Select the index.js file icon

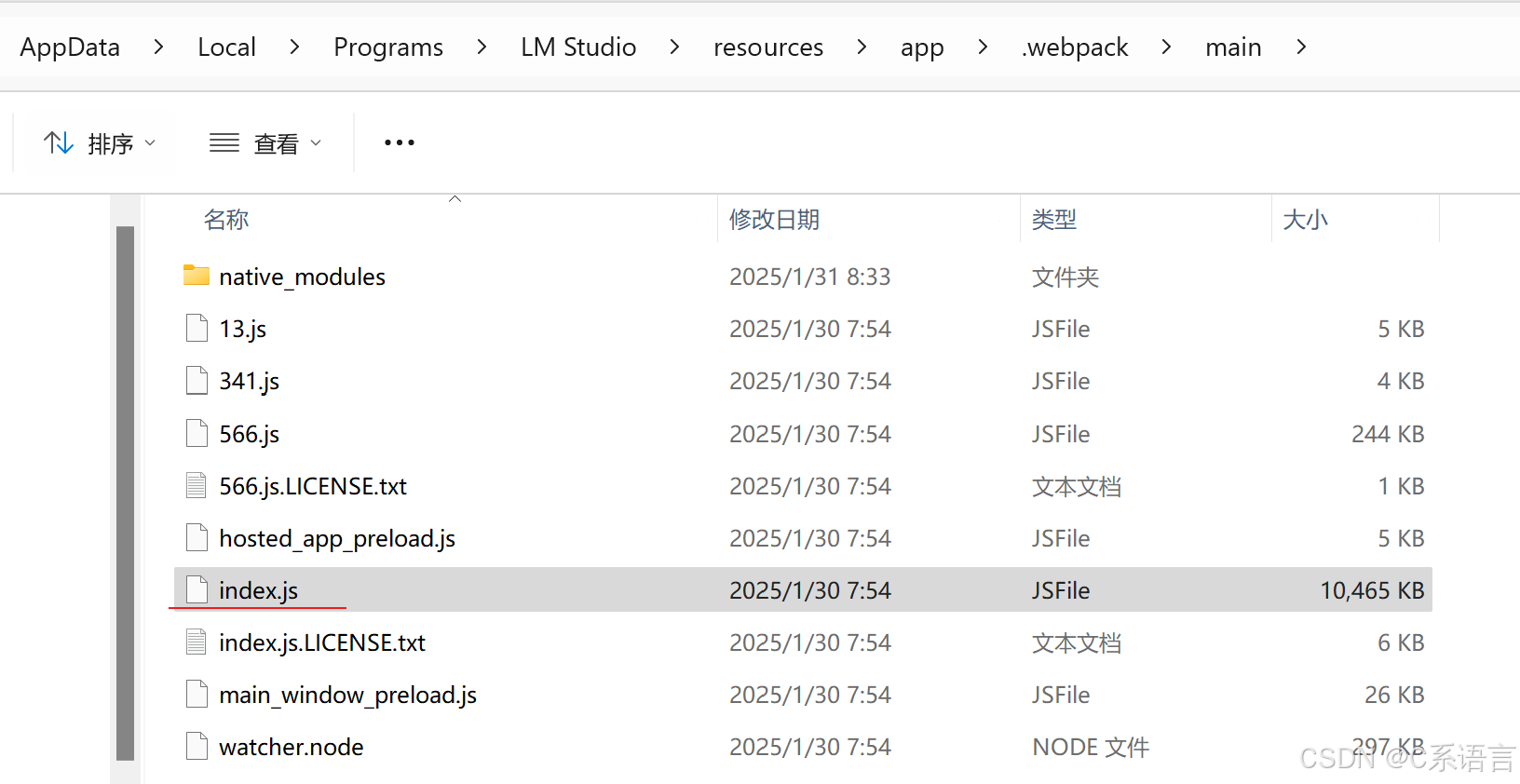pos(197,590)
